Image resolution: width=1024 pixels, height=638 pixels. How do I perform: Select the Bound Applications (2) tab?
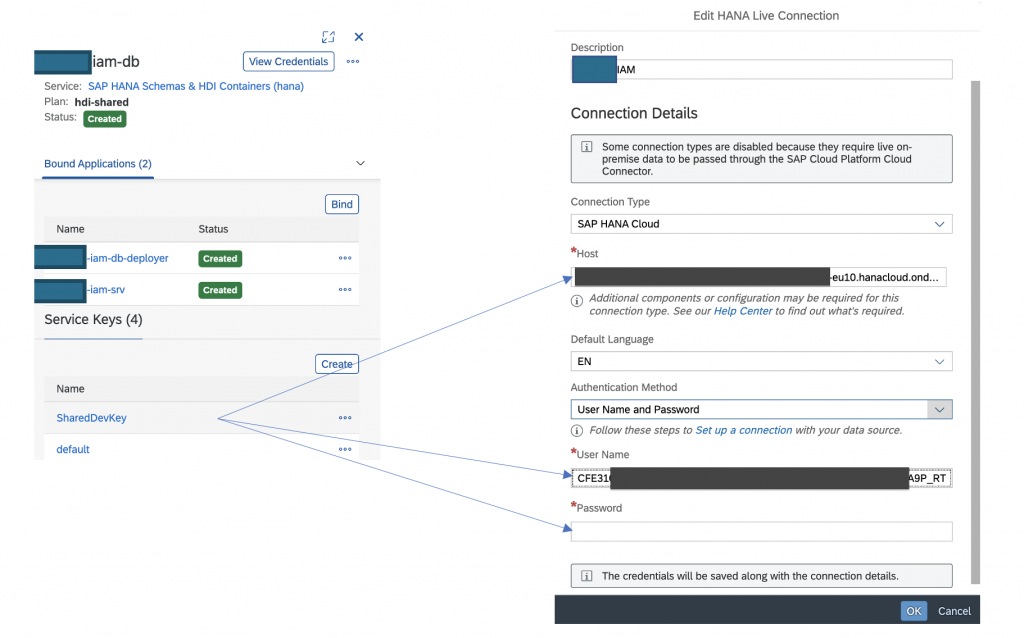click(x=98, y=163)
